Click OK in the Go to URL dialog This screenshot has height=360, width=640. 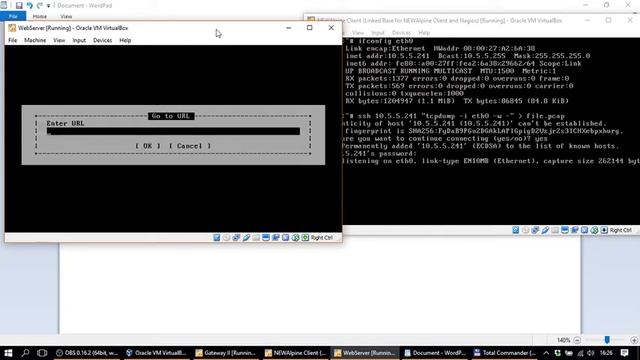(148, 146)
